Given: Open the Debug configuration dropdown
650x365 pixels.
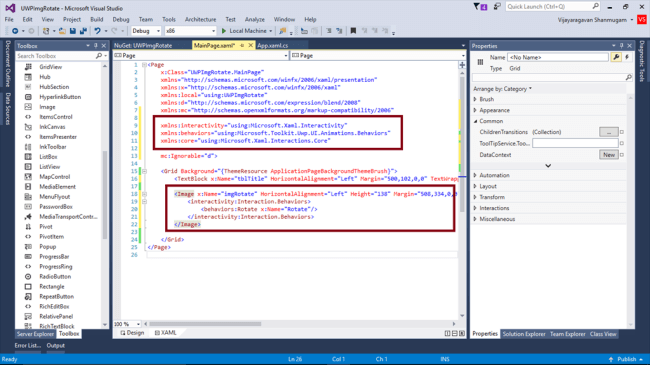Looking at the screenshot, I should [146, 31].
